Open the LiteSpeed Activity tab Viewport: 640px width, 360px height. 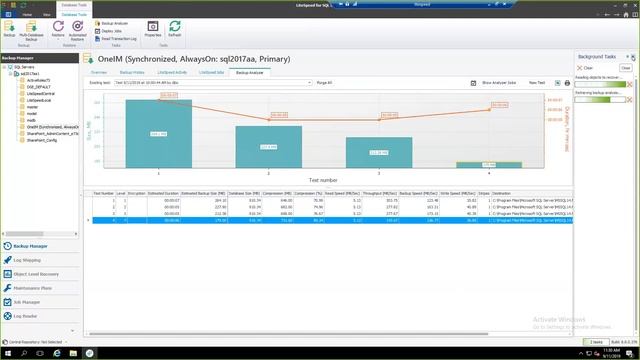click(172, 73)
